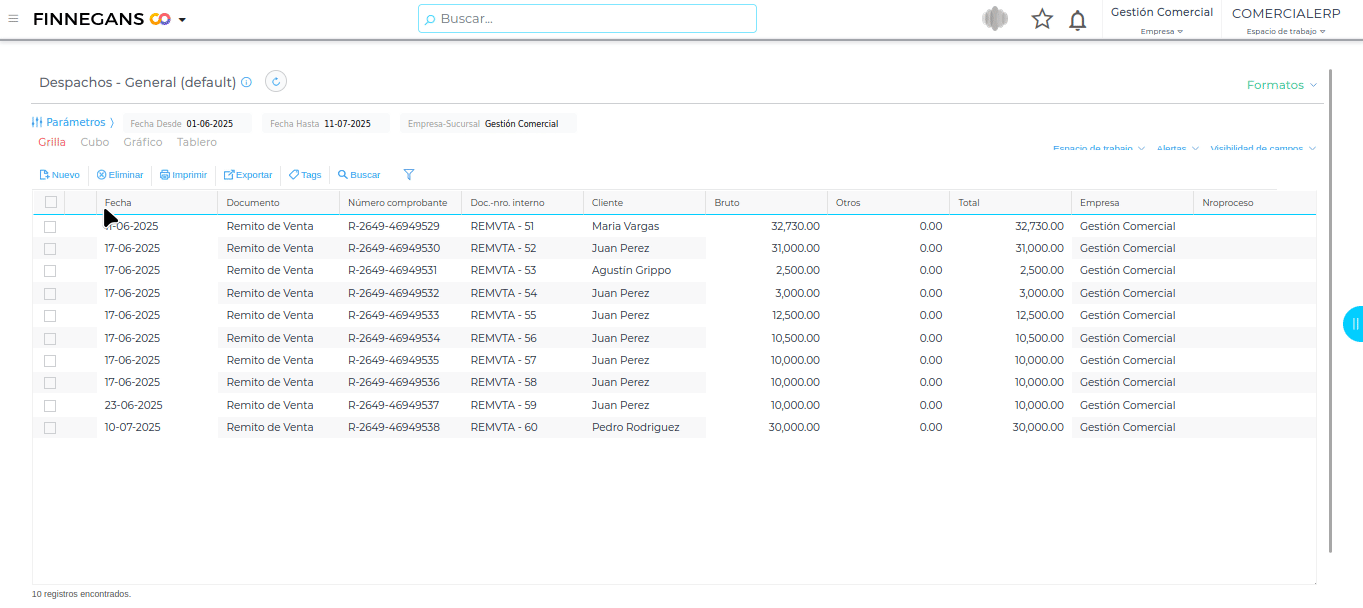This screenshot has height=608, width=1363.
Task: Click the refresh icon beside the title
Action: click(x=276, y=82)
